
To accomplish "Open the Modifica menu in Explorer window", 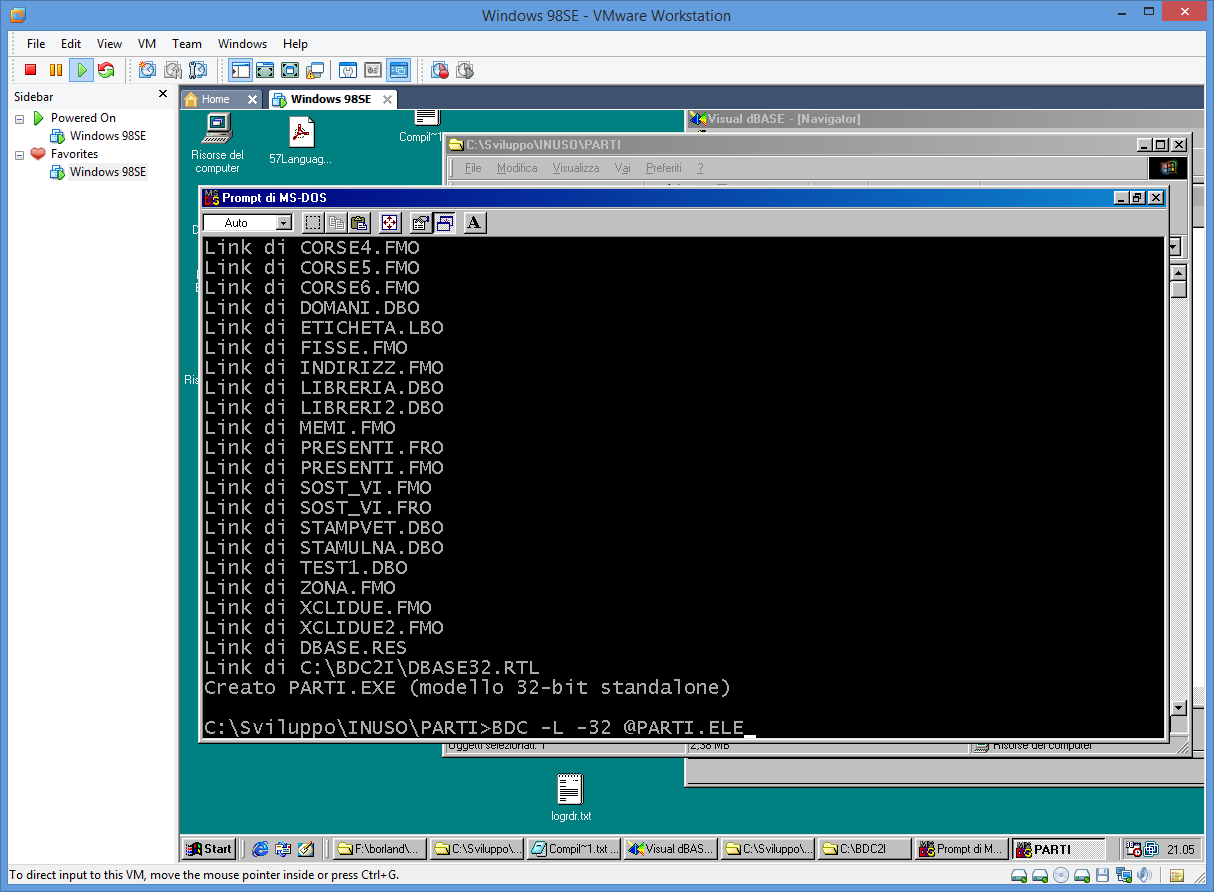I will (x=517, y=168).
